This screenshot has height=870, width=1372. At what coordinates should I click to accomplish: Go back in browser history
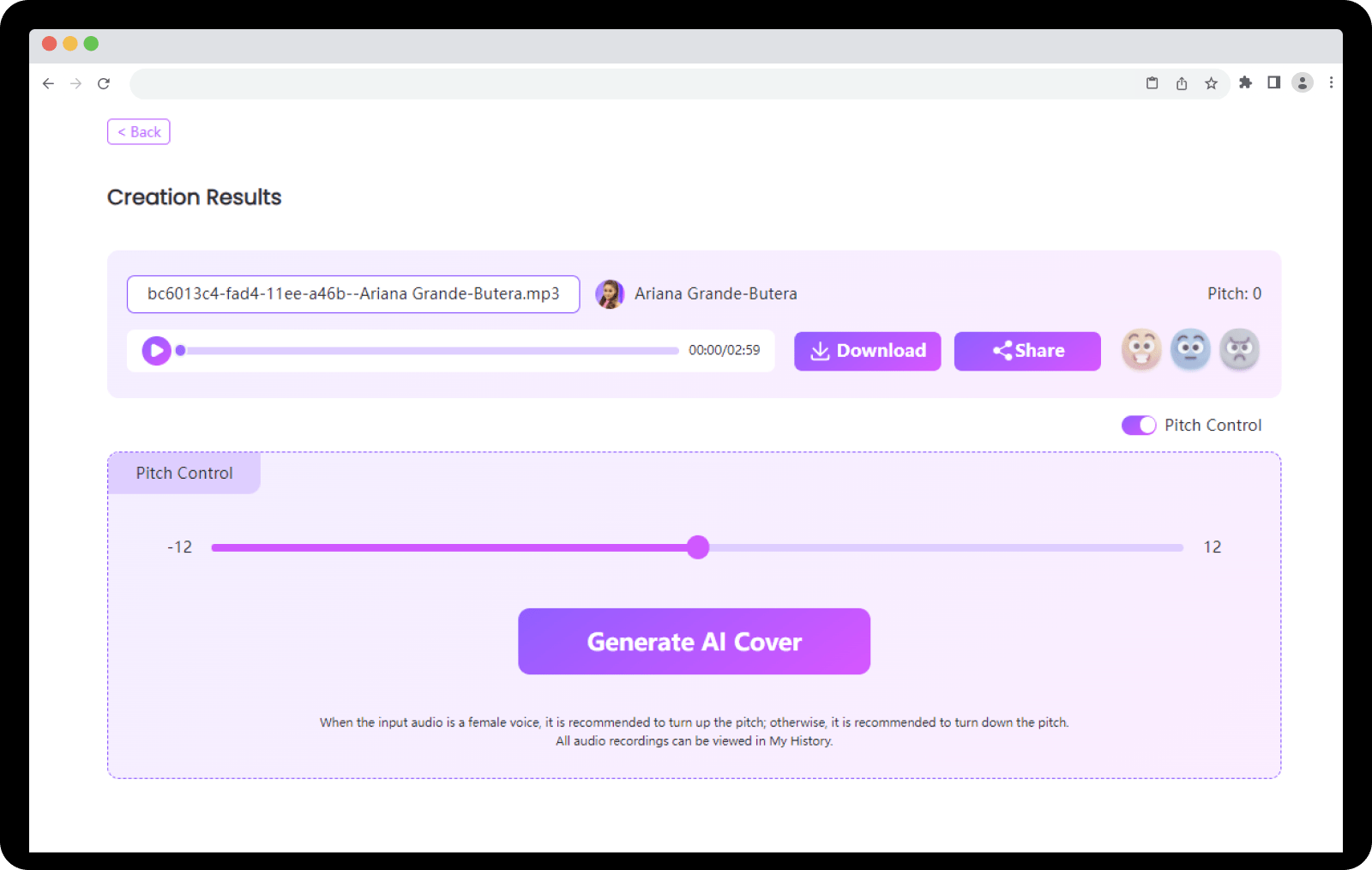(48, 83)
